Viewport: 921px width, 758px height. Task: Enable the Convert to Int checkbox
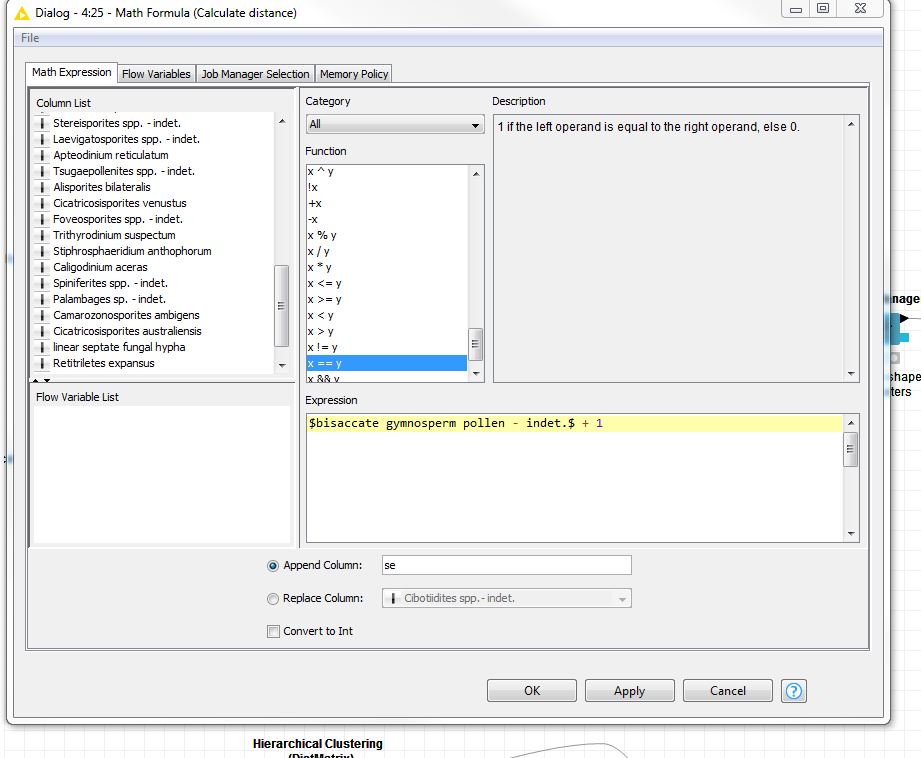click(273, 632)
